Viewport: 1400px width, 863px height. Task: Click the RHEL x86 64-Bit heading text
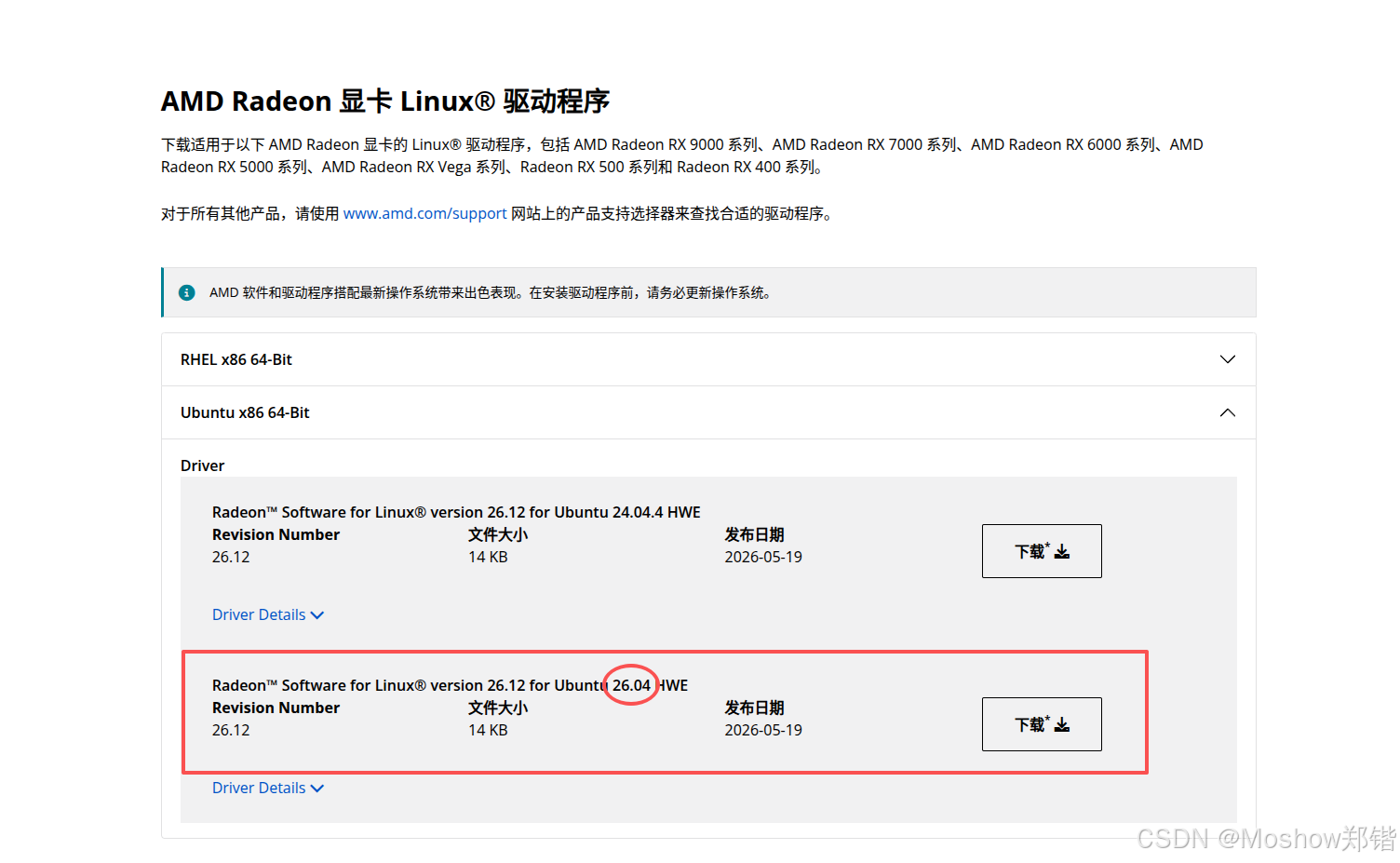tap(236, 359)
